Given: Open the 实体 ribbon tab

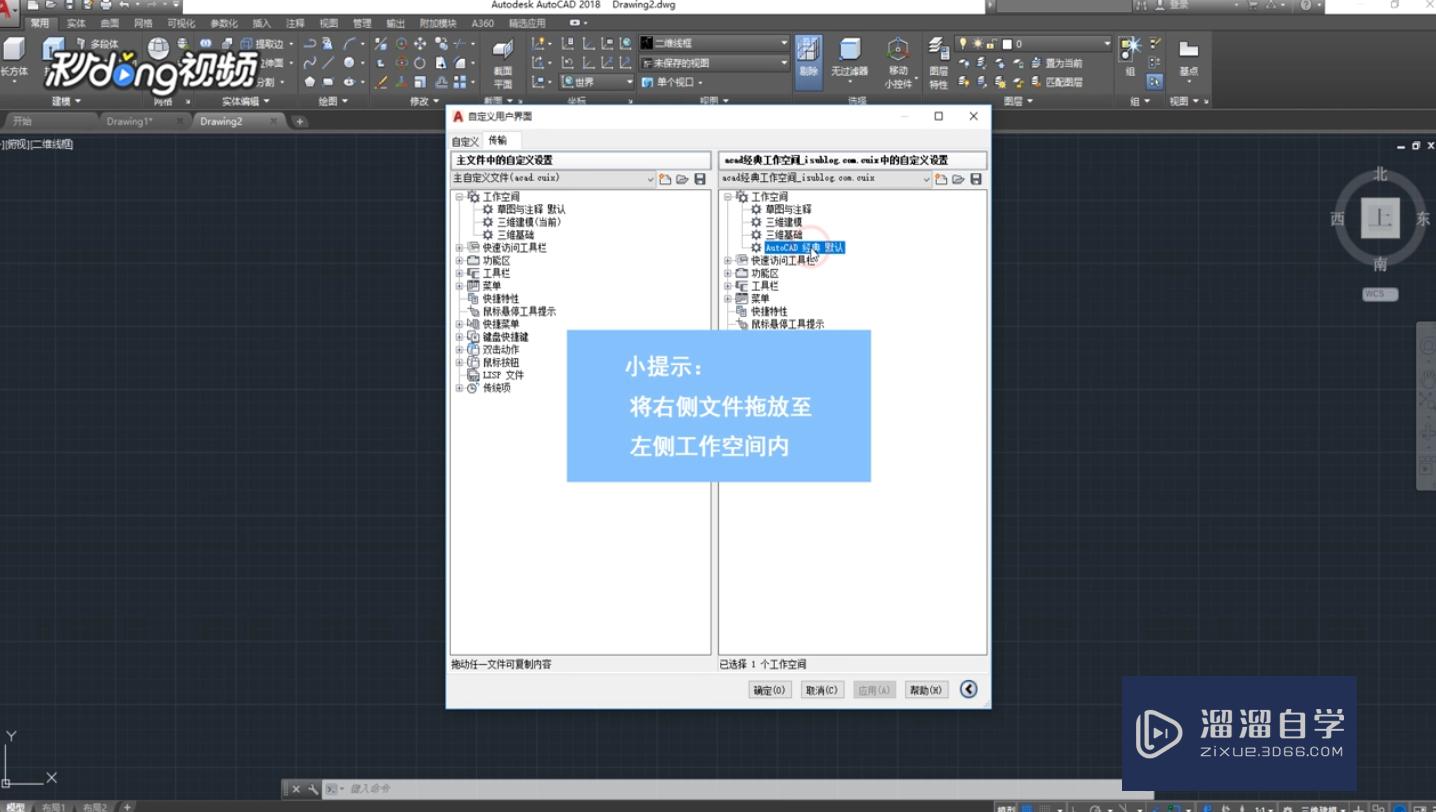Looking at the screenshot, I should point(76,23).
